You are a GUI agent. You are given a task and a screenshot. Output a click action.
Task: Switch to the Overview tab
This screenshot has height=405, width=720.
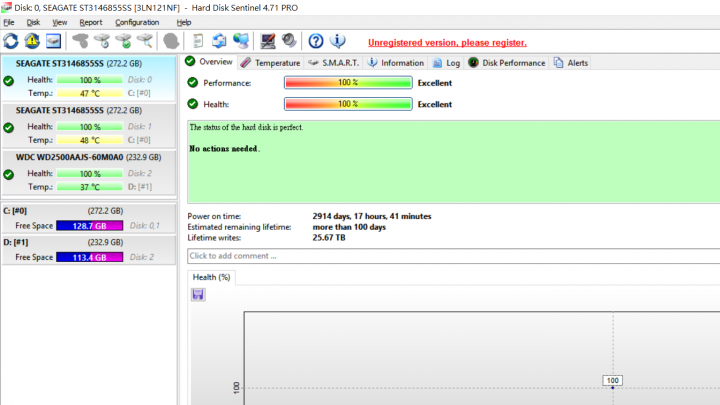point(210,62)
